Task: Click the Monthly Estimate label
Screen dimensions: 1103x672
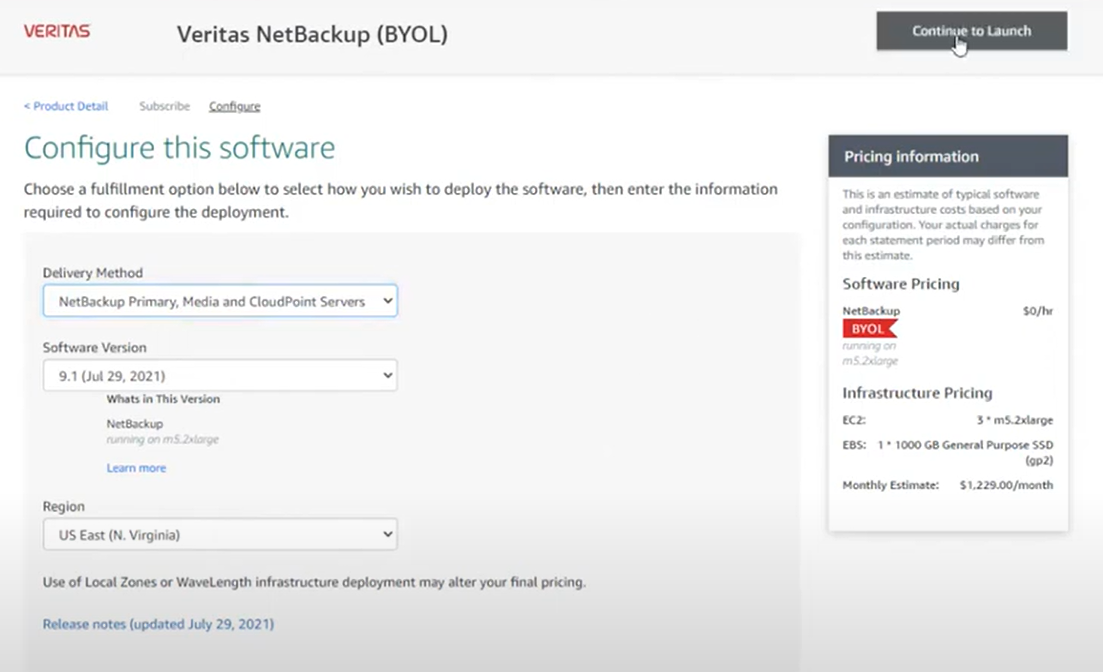Action: pos(891,485)
